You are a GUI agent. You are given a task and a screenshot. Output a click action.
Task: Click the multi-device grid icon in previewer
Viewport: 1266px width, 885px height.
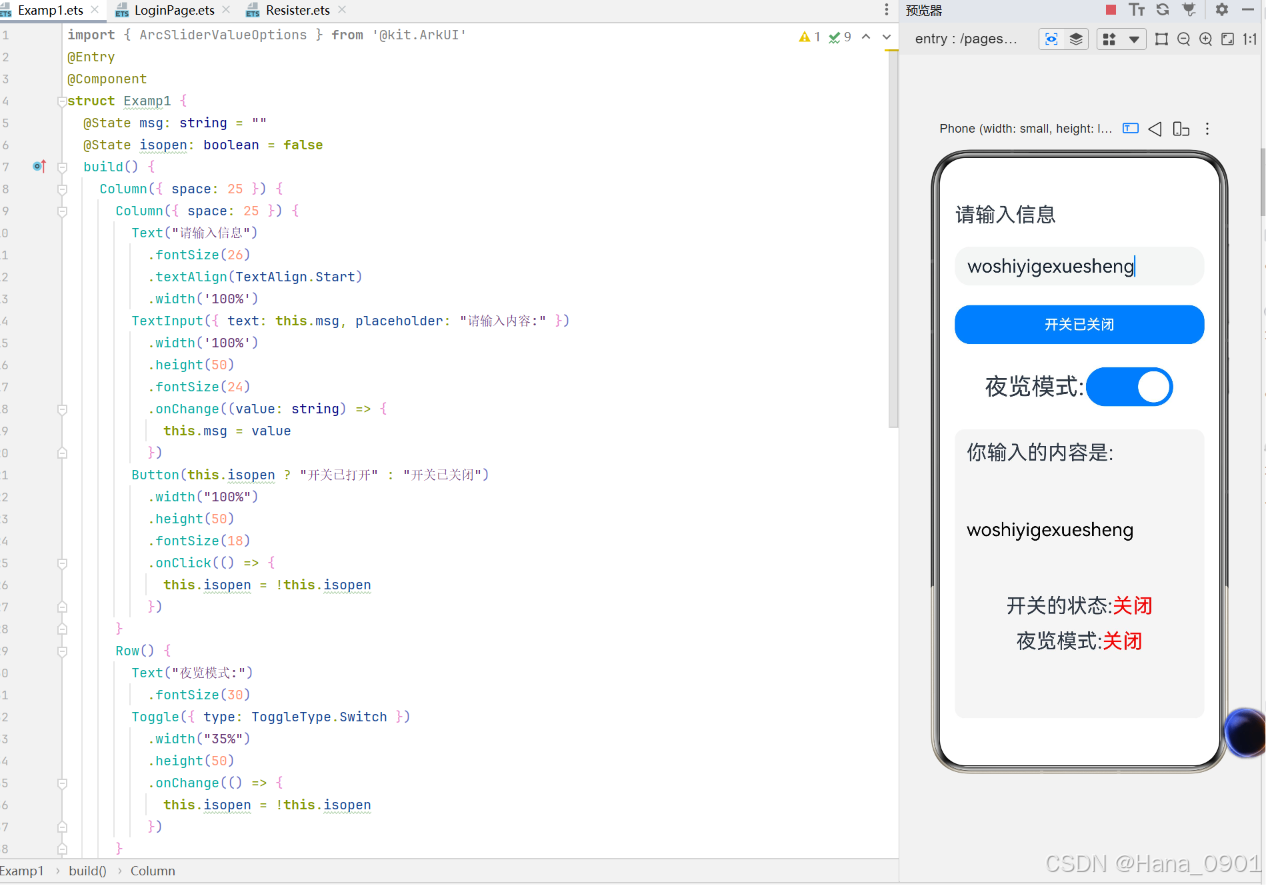click(1108, 39)
